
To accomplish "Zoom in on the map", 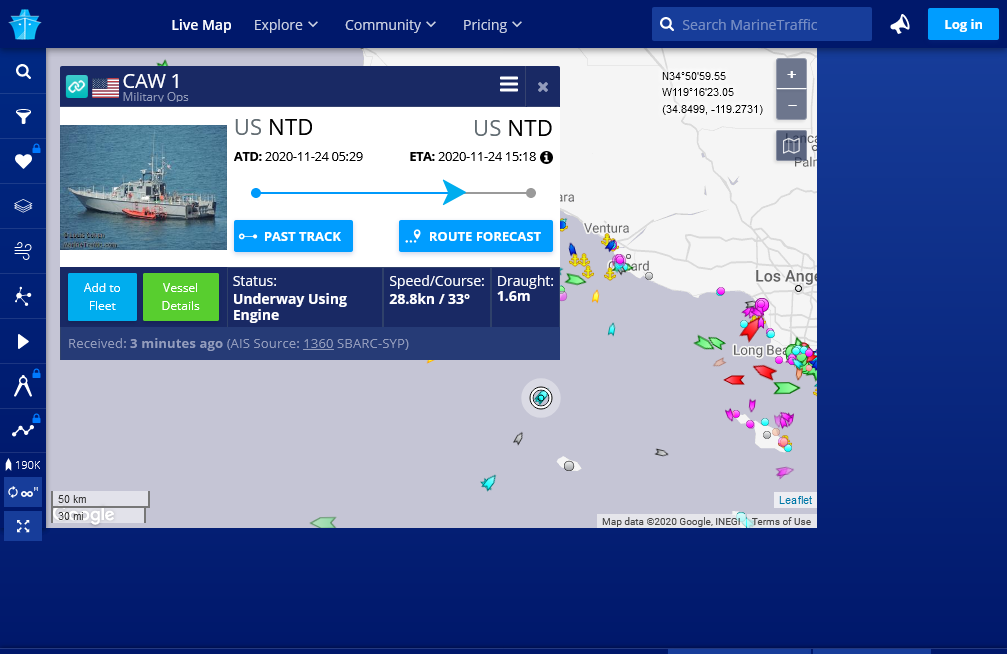I will 791,75.
